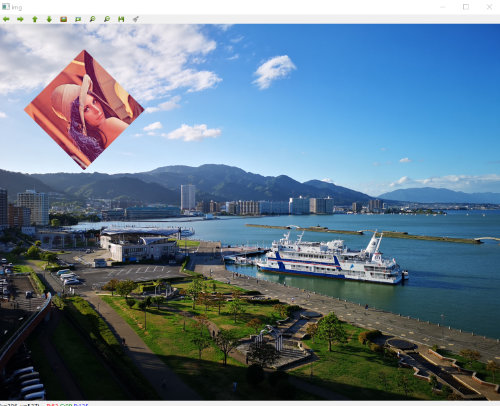Pan the image left with the left arrow
500x406 pixels.
pos(6,19)
